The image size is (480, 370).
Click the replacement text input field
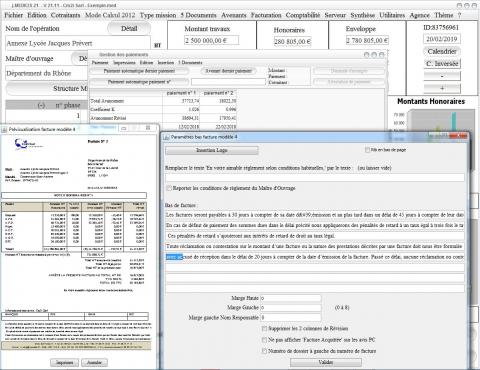(x=315, y=178)
